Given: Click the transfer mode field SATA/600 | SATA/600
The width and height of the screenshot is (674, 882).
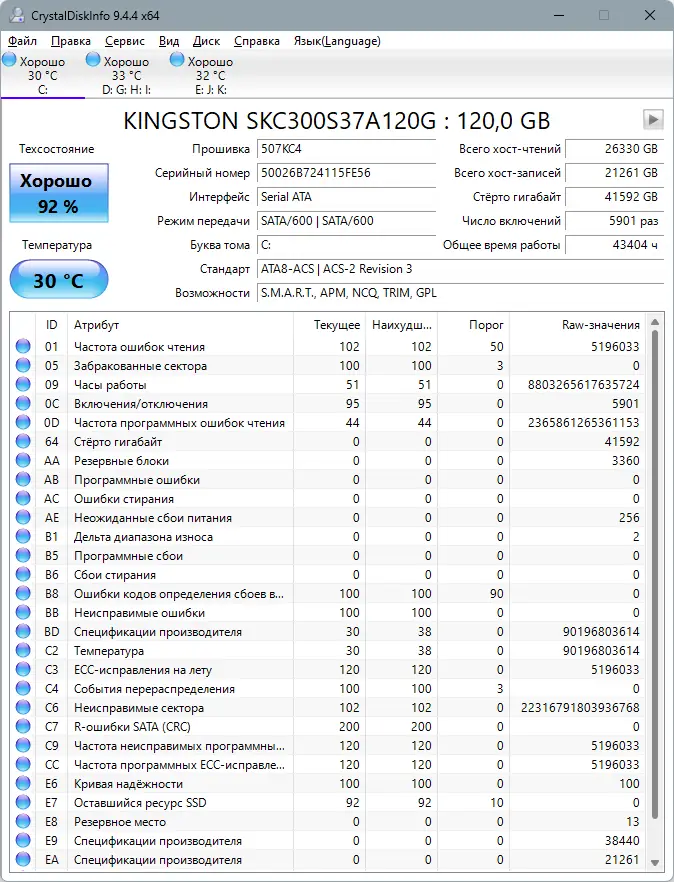Looking at the screenshot, I should pos(347,221).
